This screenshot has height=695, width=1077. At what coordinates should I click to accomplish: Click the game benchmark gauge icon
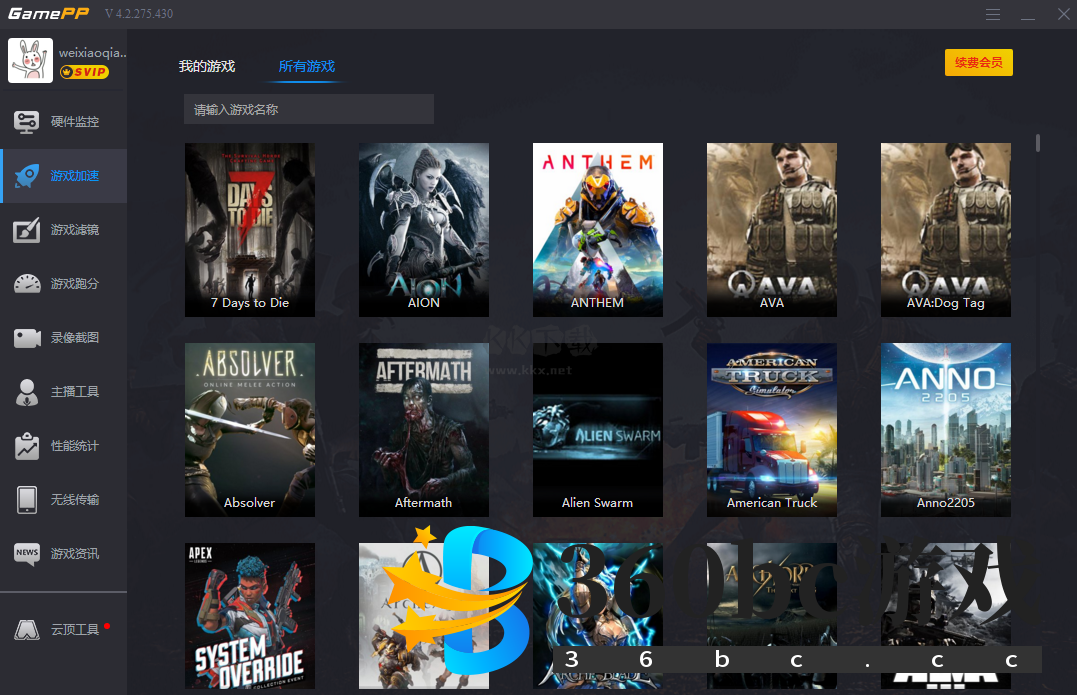(27, 284)
